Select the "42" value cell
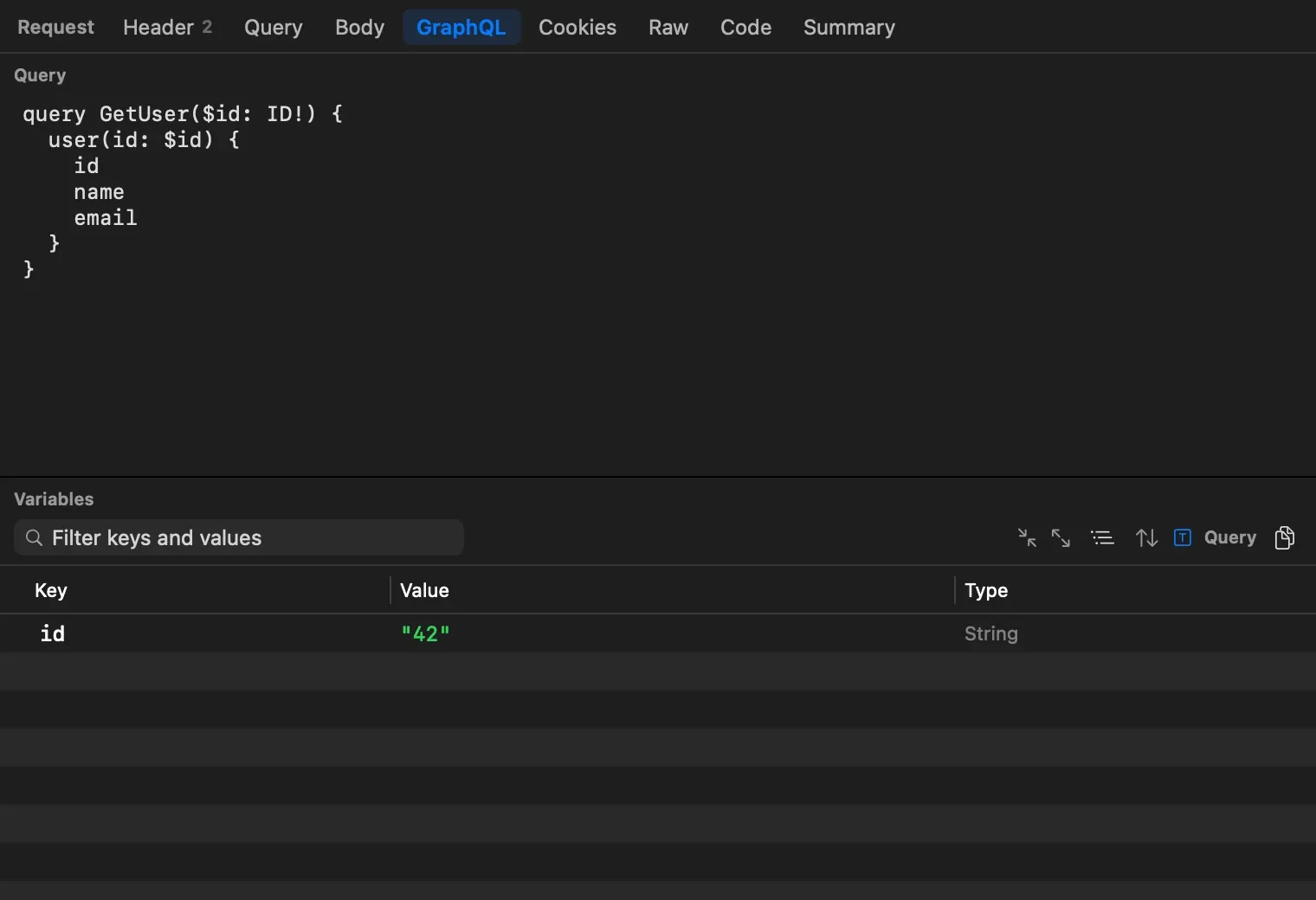This screenshot has height=900, width=1316. (x=425, y=633)
